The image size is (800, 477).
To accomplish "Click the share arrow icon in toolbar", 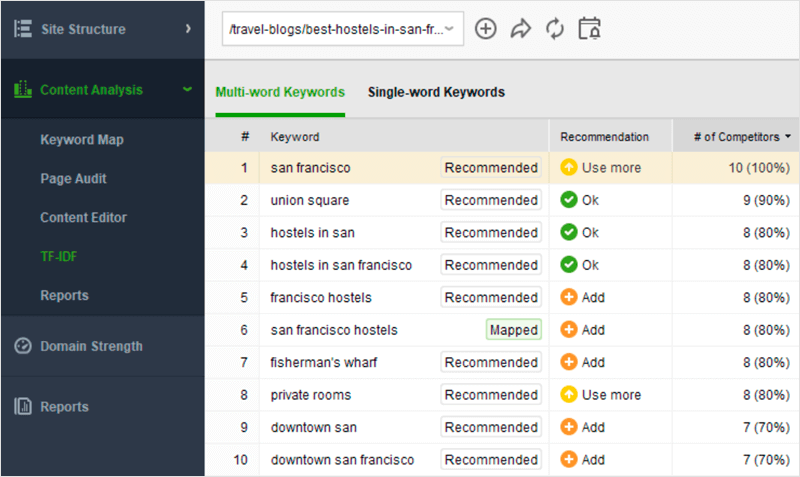I will pos(520,29).
